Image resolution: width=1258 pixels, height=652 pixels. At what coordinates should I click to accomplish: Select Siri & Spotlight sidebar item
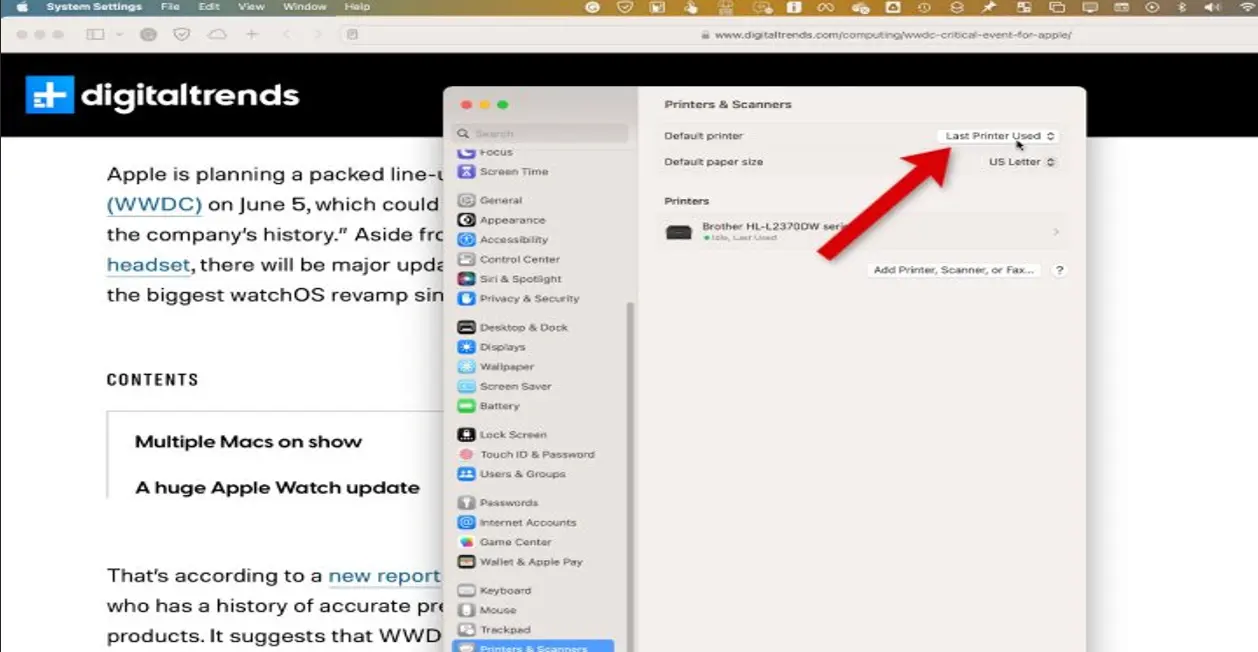point(520,279)
